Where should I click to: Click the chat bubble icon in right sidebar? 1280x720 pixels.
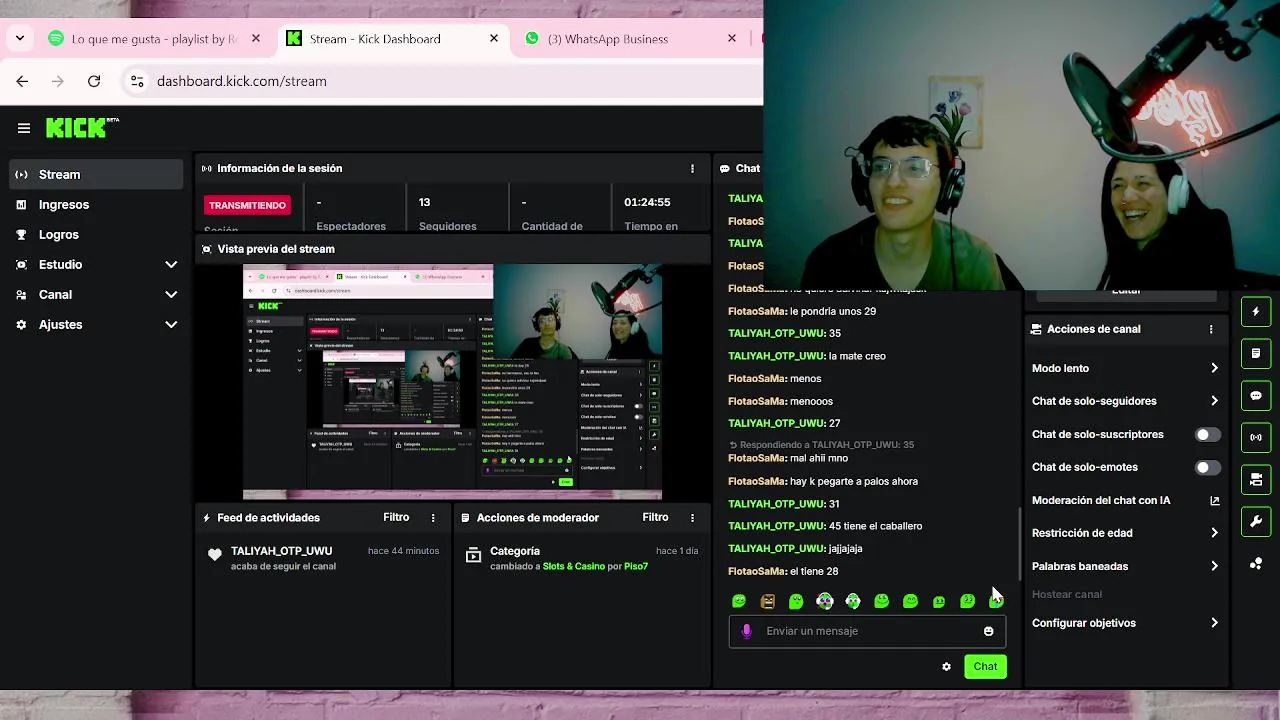click(1256, 396)
